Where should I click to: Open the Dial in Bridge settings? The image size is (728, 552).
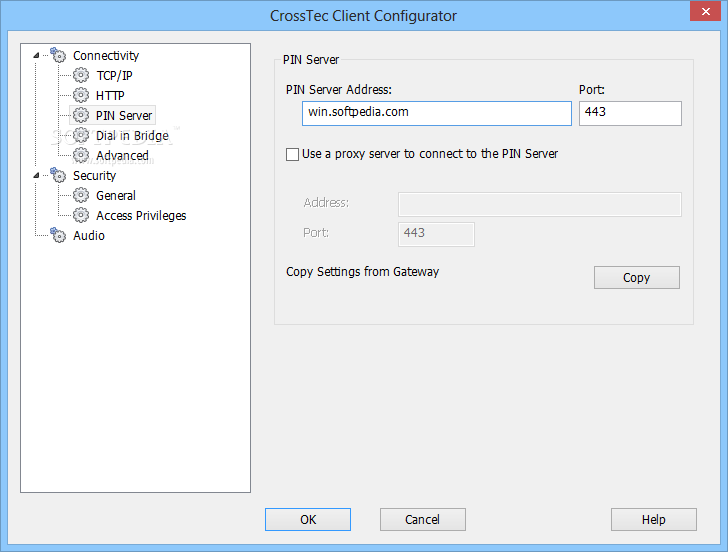click(x=132, y=135)
